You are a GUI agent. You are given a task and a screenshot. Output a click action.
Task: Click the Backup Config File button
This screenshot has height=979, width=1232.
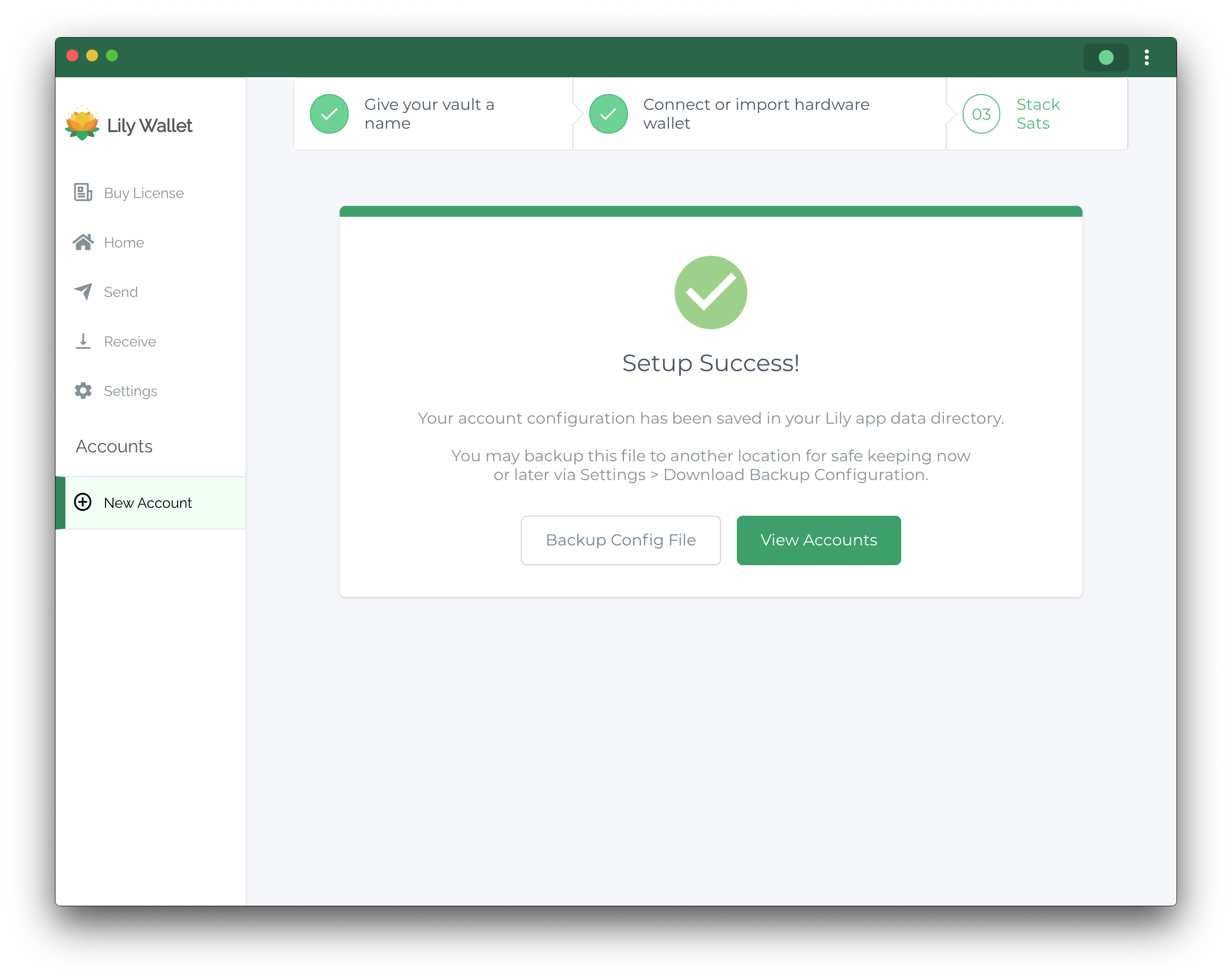click(x=621, y=540)
